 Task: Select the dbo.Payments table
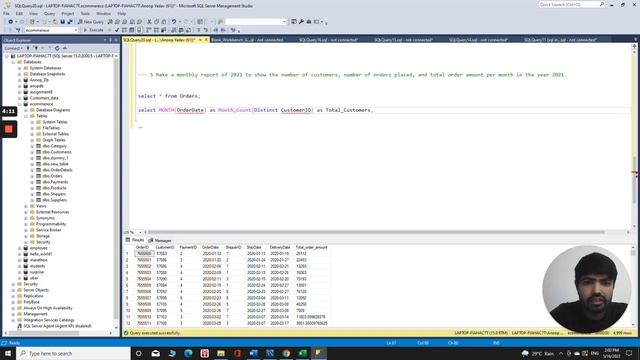coord(56,182)
